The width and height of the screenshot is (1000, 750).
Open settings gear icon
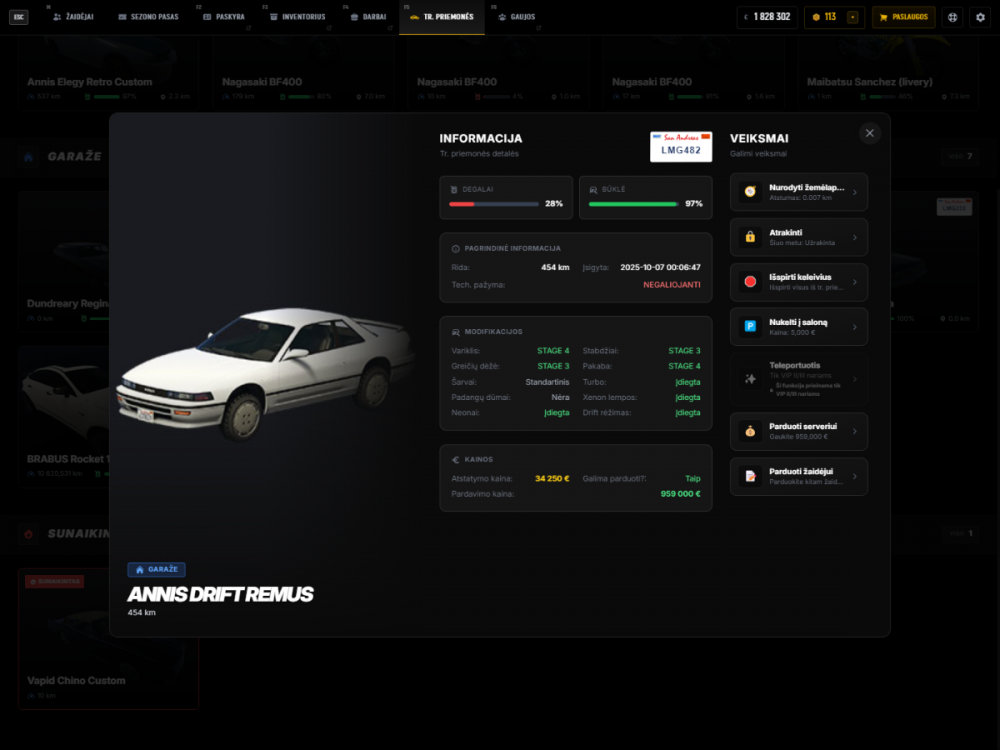[x=980, y=17]
